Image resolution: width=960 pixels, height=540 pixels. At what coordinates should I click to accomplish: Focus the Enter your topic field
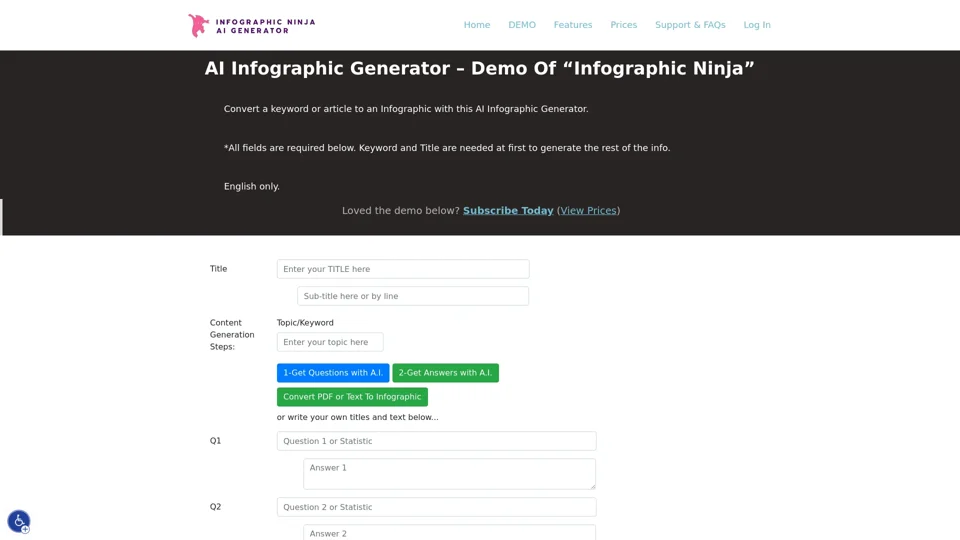[330, 342]
